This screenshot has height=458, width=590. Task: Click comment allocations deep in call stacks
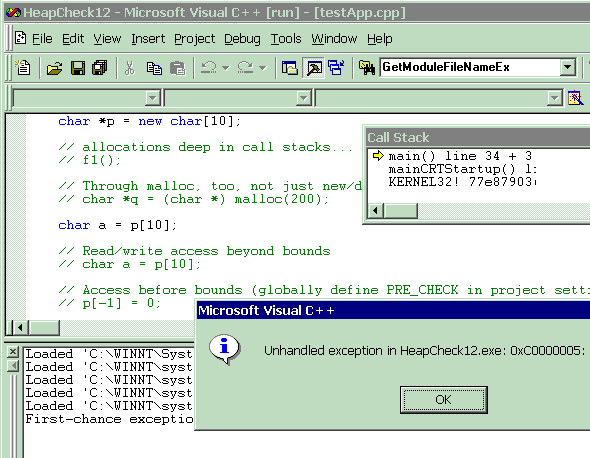point(205,147)
